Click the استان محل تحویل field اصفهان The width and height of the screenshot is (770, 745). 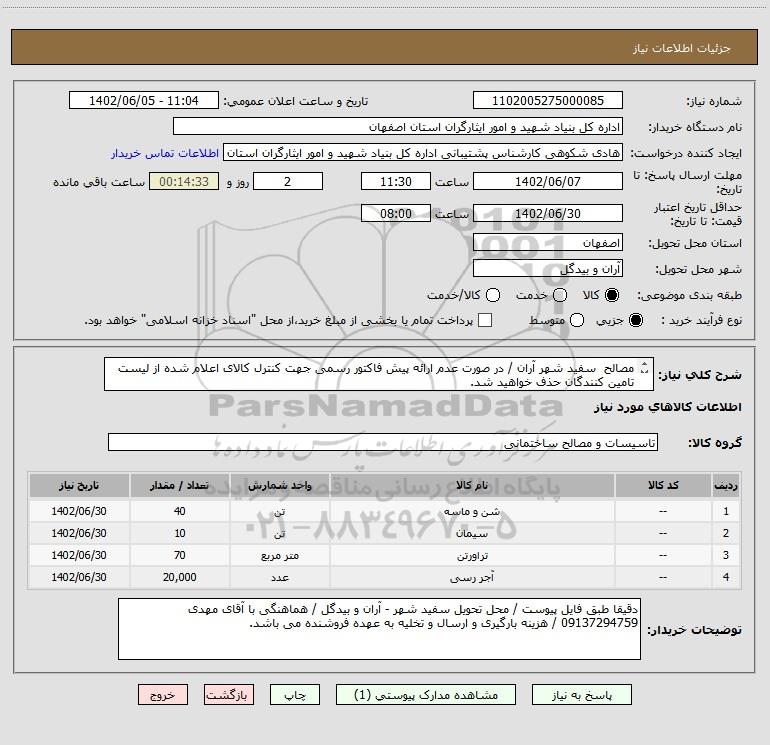(x=548, y=243)
